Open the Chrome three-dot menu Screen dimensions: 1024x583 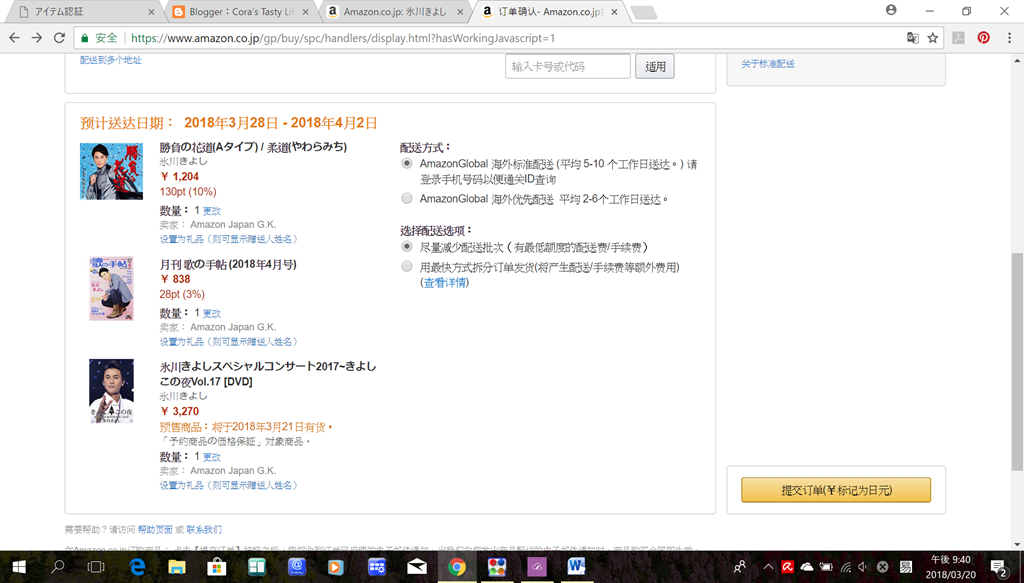click(x=1009, y=38)
